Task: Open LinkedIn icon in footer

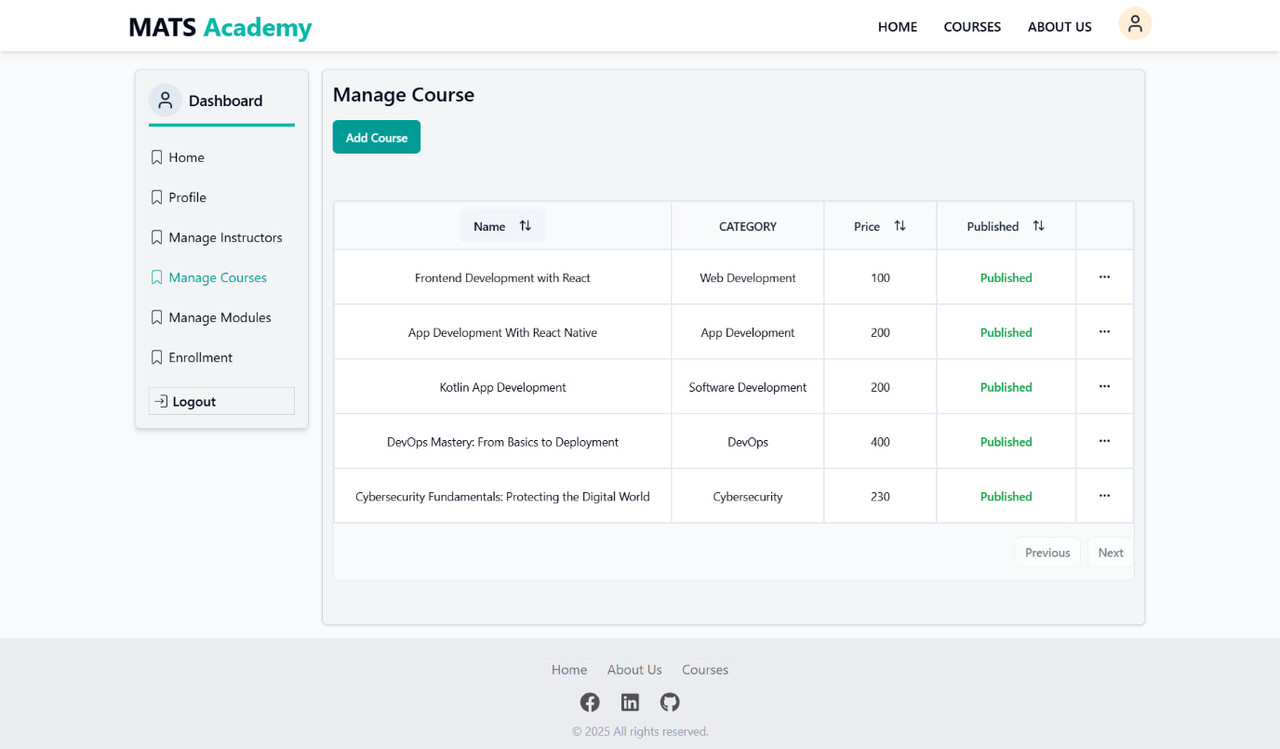Action: [x=630, y=702]
